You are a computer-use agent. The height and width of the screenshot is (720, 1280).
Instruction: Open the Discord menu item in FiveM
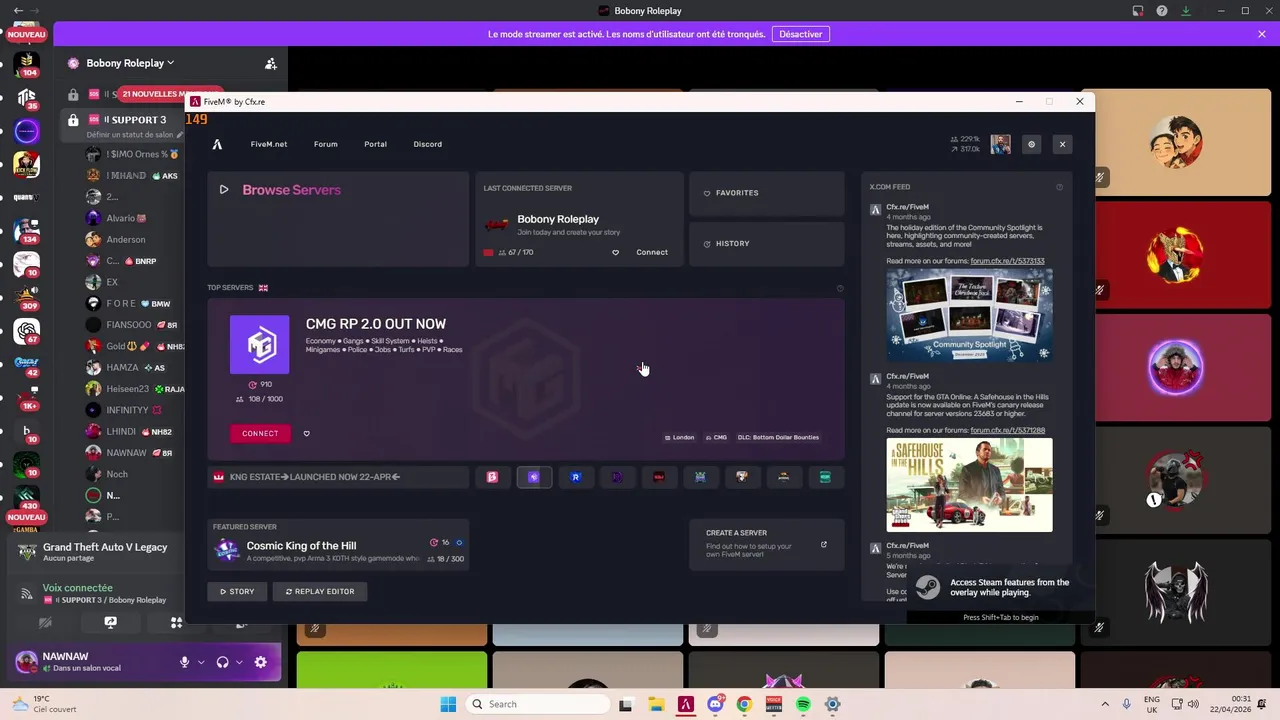point(428,144)
